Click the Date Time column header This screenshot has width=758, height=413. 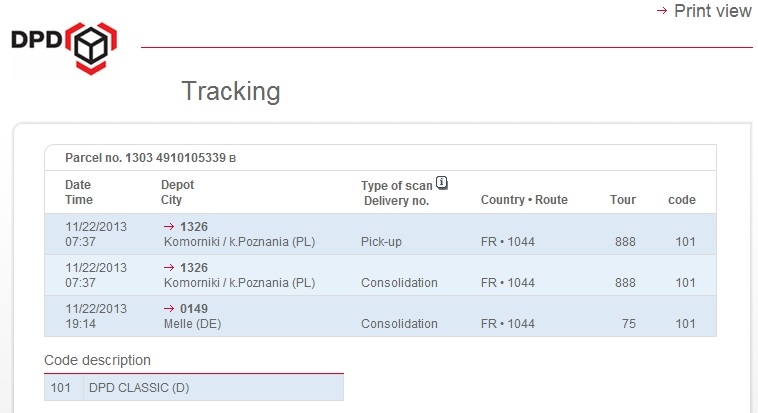(x=79, y=192)
